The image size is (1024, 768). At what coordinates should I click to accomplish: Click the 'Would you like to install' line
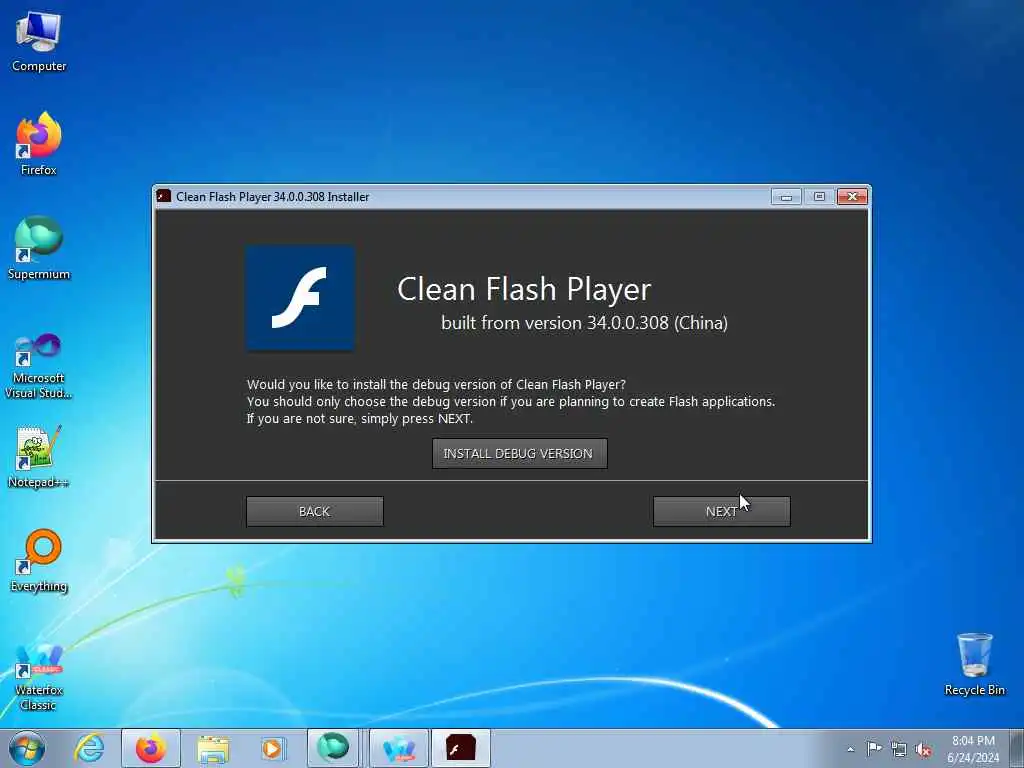click(x=436, y=384)
